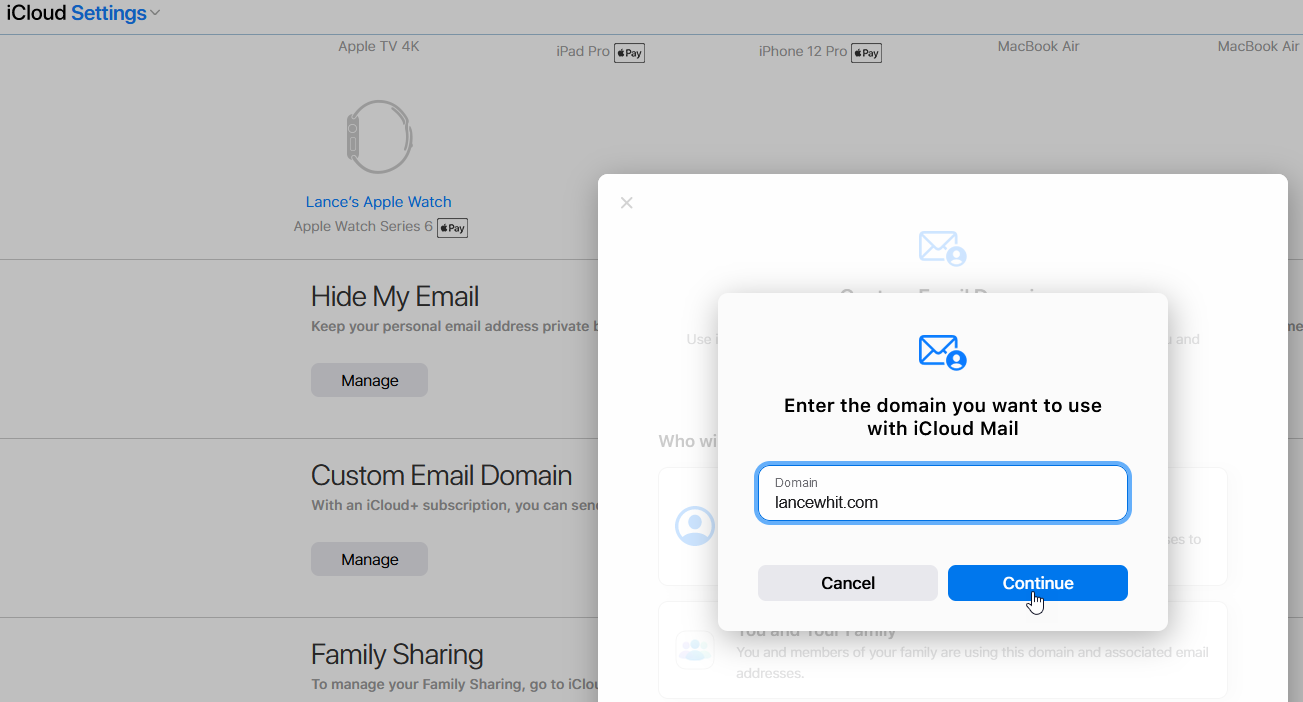Image resolution: width=1303 pixels, height=702 pixels.
Task: Select the Apple TV 4K device label
Action: (379, 46)
